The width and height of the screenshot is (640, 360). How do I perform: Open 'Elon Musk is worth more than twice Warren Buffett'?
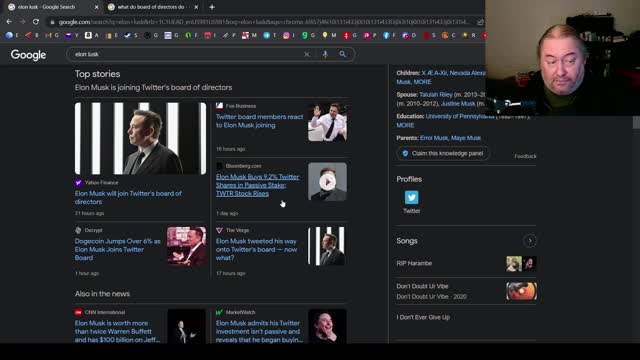pyautogui.click(x=117, y=331)
